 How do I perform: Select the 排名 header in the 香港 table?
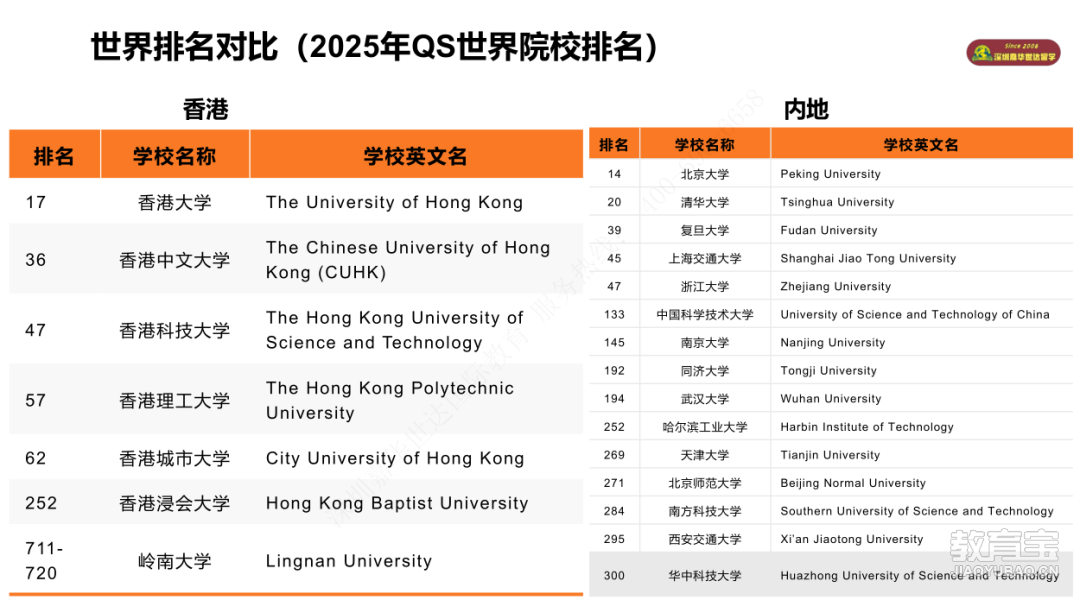click(54, 156)
